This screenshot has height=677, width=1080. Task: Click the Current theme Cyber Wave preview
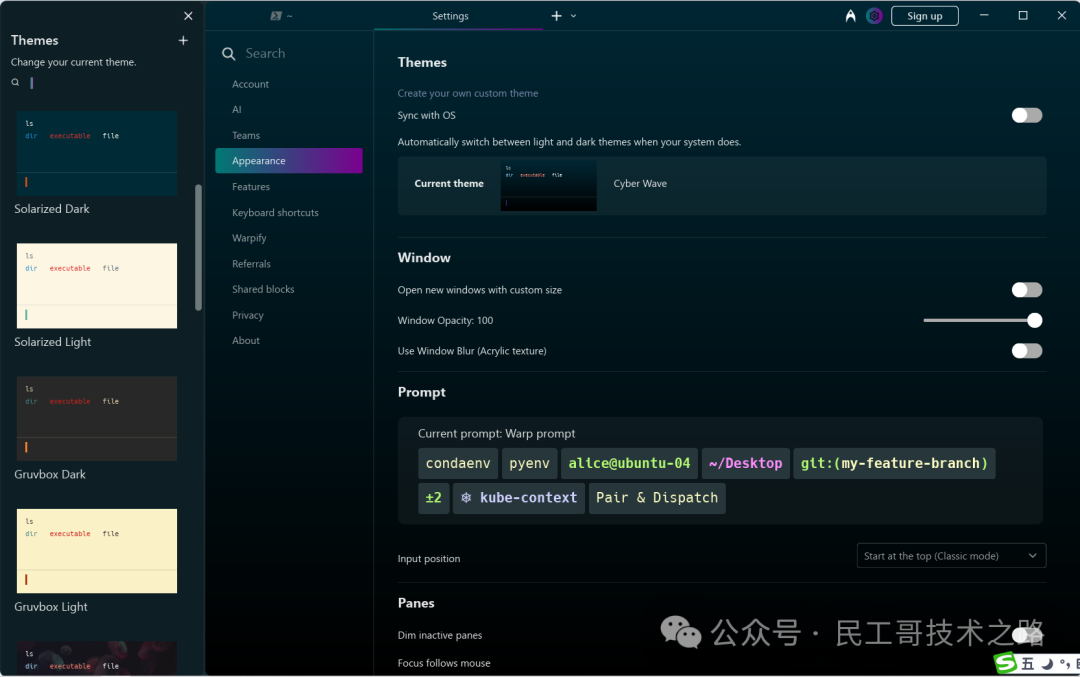[548, 185]
